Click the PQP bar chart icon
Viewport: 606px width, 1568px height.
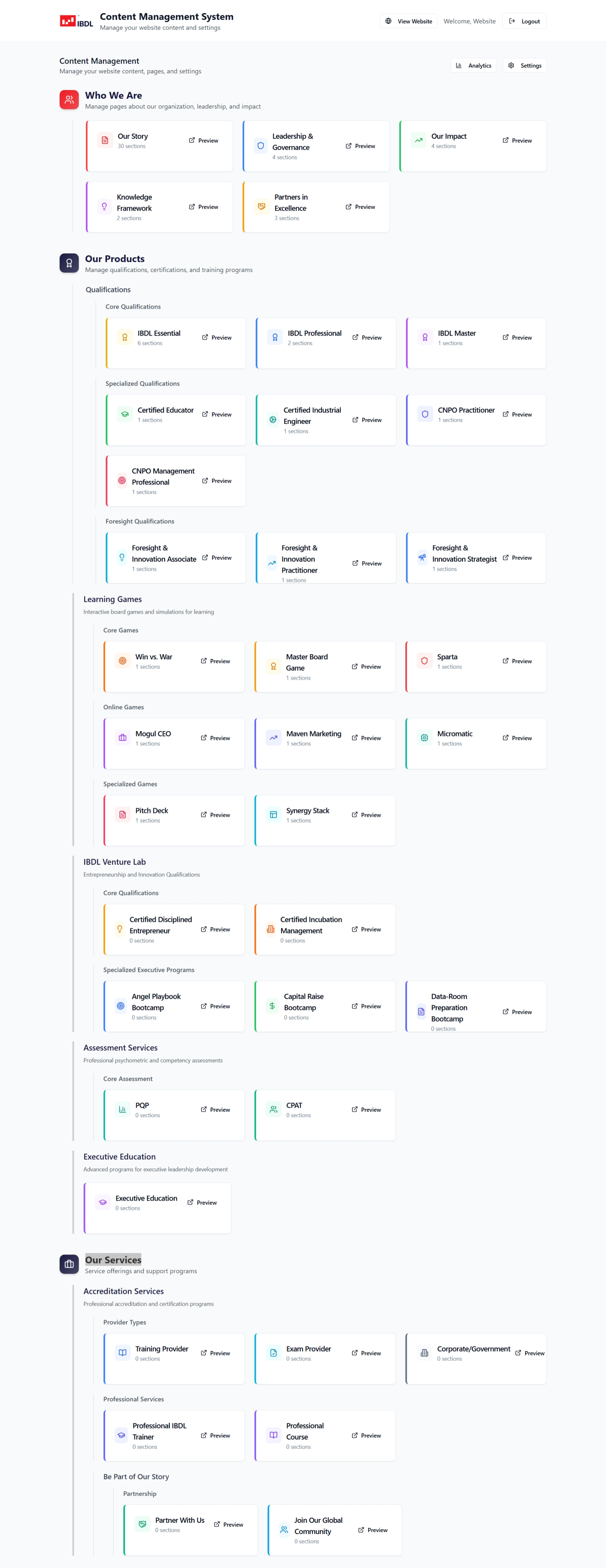(123, 1110)
